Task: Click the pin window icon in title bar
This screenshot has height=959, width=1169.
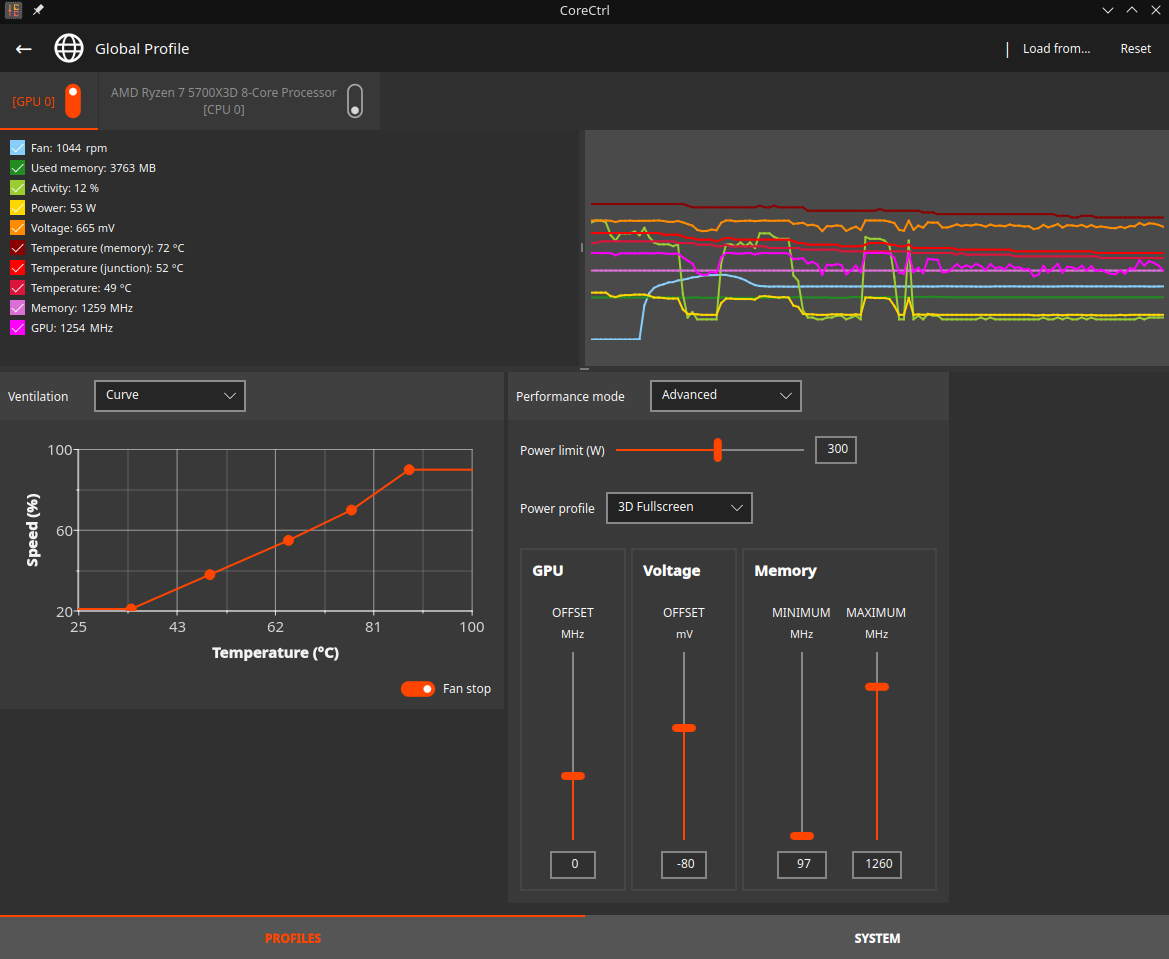Action: (38, 10)
